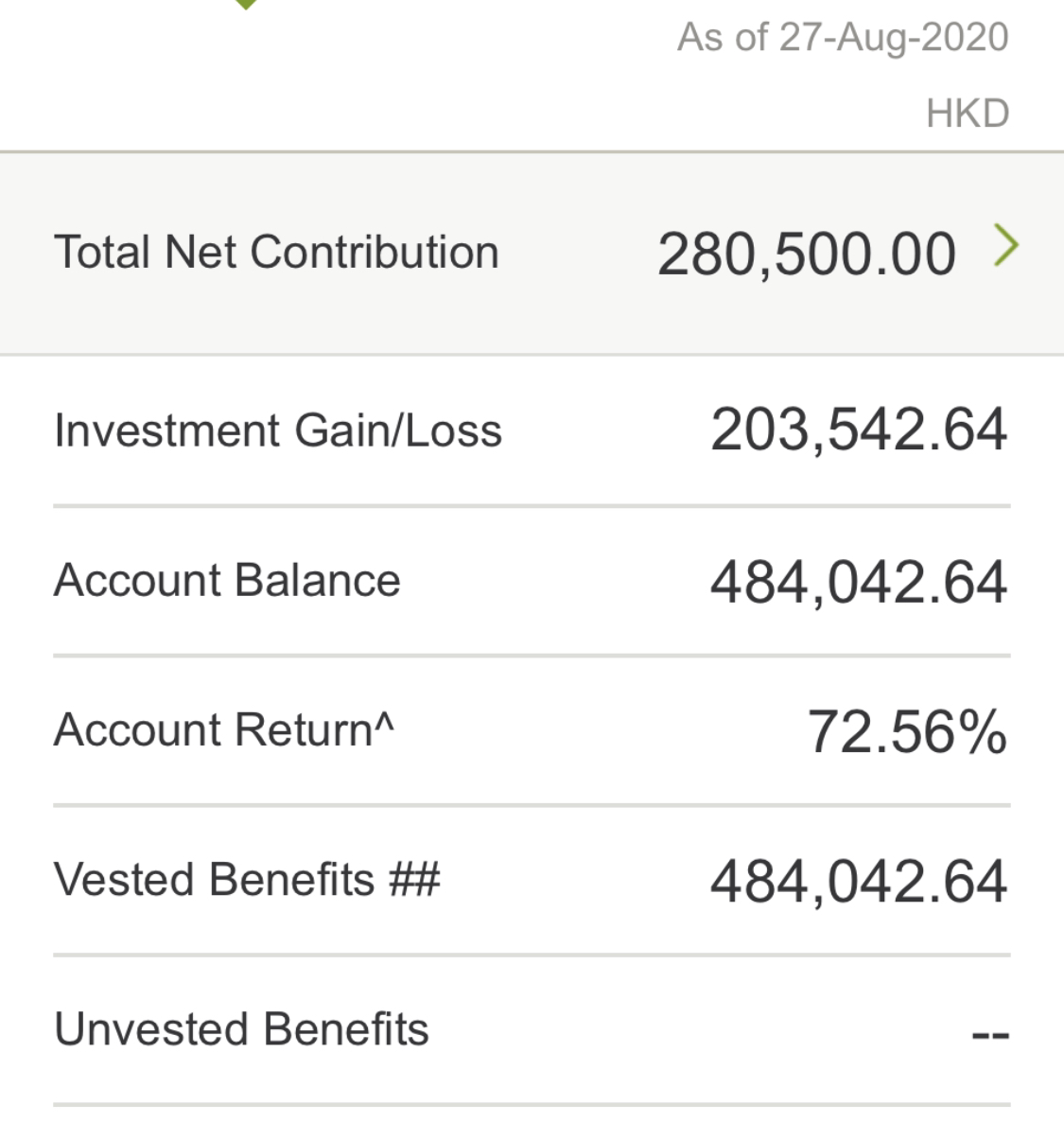Tap the 72.56% return value
Screen dimensions: 1064x1122
[x=907, y=732]
